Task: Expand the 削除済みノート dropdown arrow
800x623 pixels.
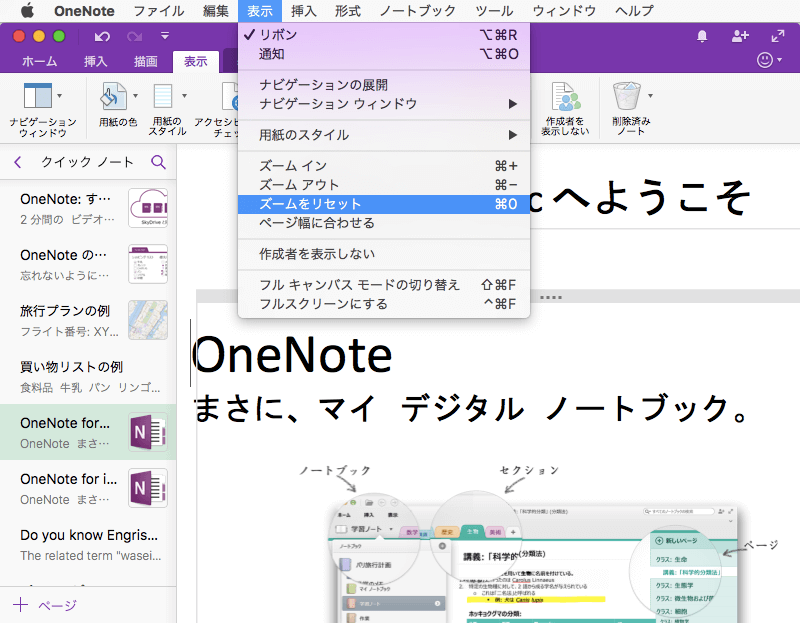Action: click(x=650, y=96)
